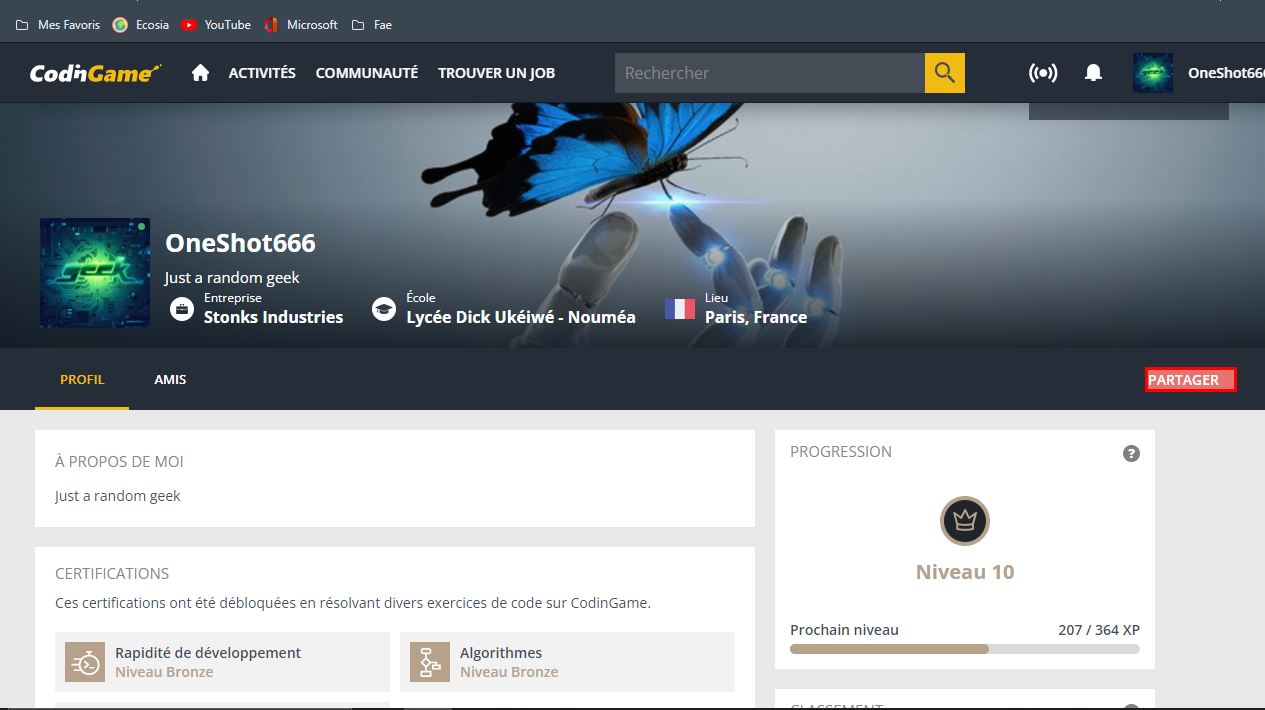Open the Rapidité de développement certification card
Image resolution: width=1265 pixels, height=710 pixels.
tap(222, 662)
